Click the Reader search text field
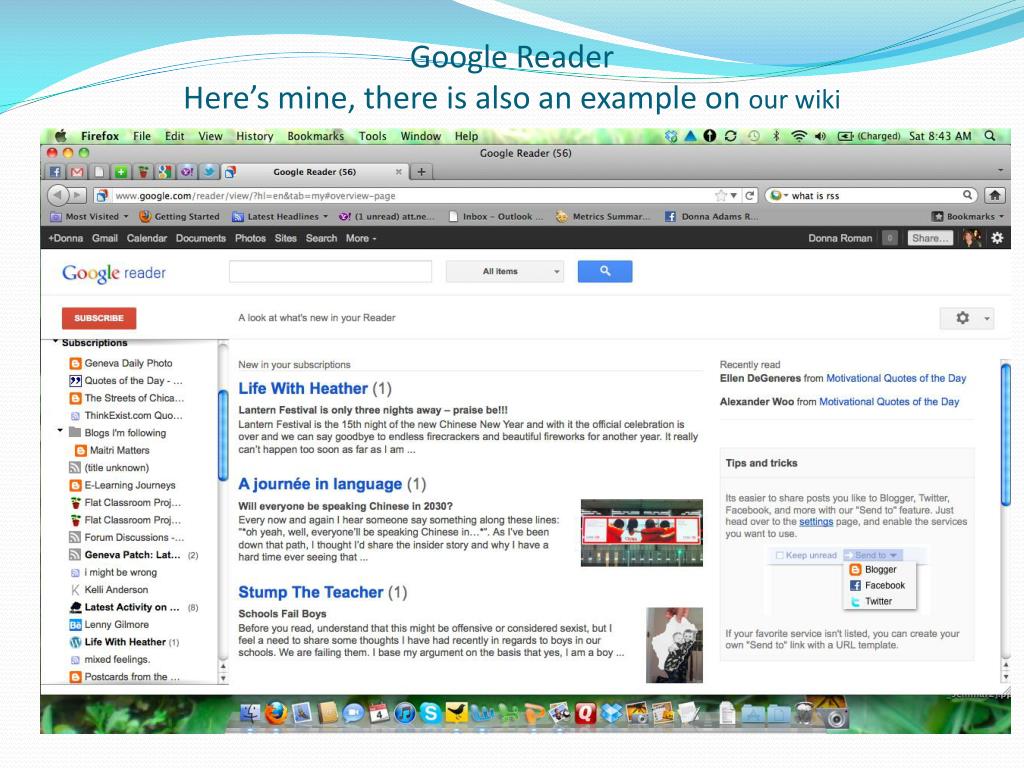1024x768 pixels. click(x=330, y=271)
